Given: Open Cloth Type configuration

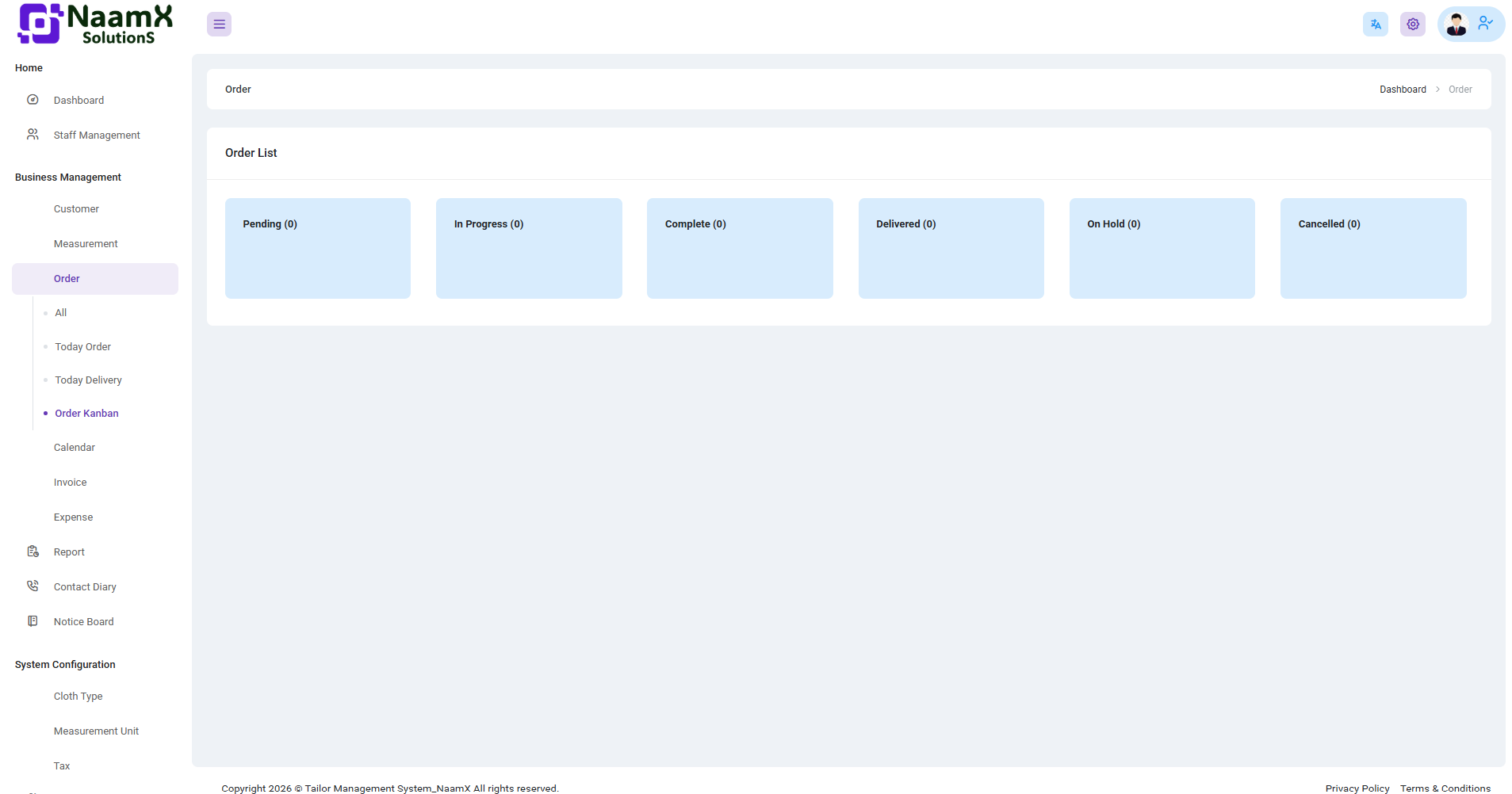Looking at the screenshot, I should click(95, 697).
